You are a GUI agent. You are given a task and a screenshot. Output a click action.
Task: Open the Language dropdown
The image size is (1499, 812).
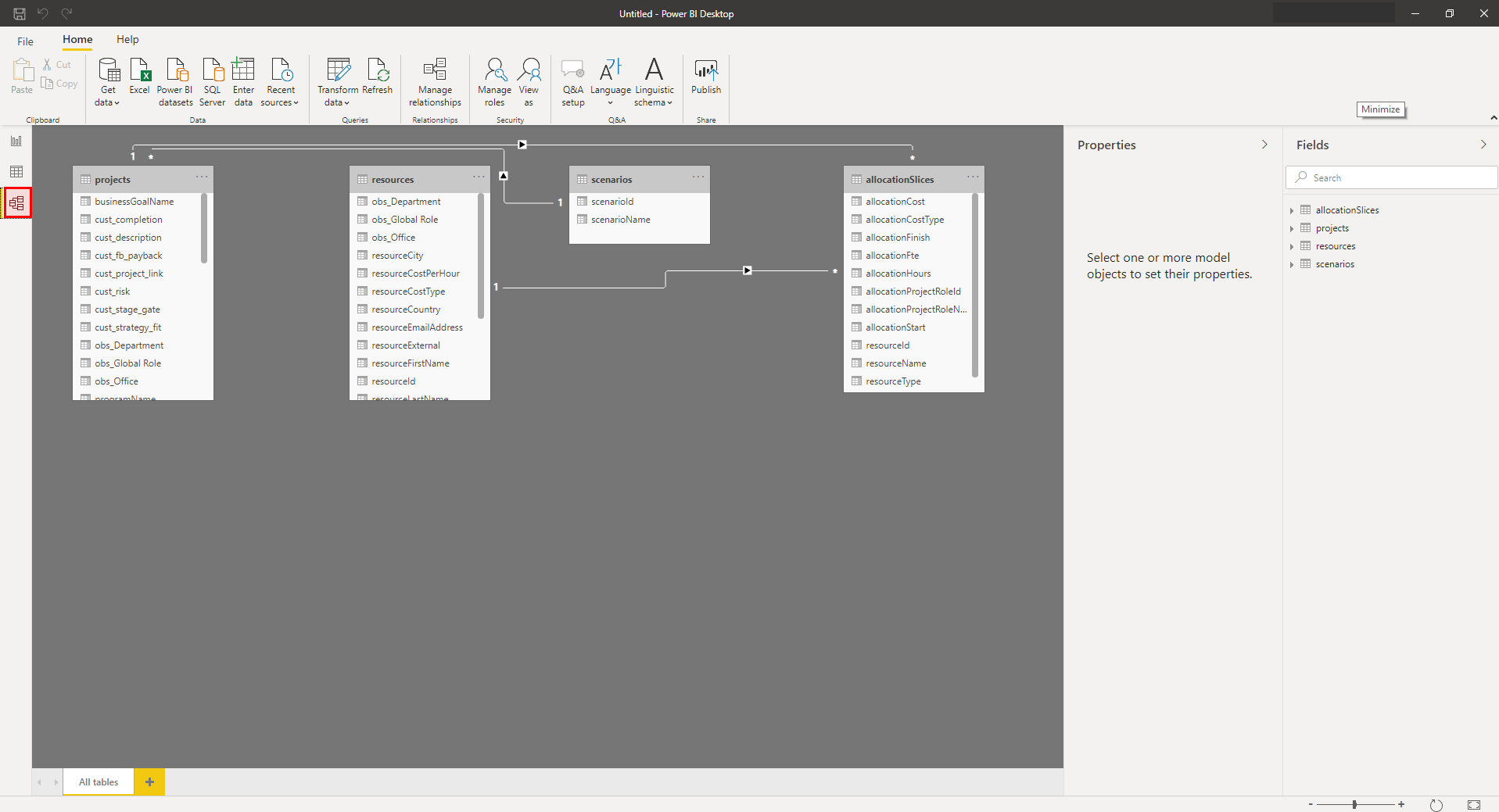tap(611, 82)
